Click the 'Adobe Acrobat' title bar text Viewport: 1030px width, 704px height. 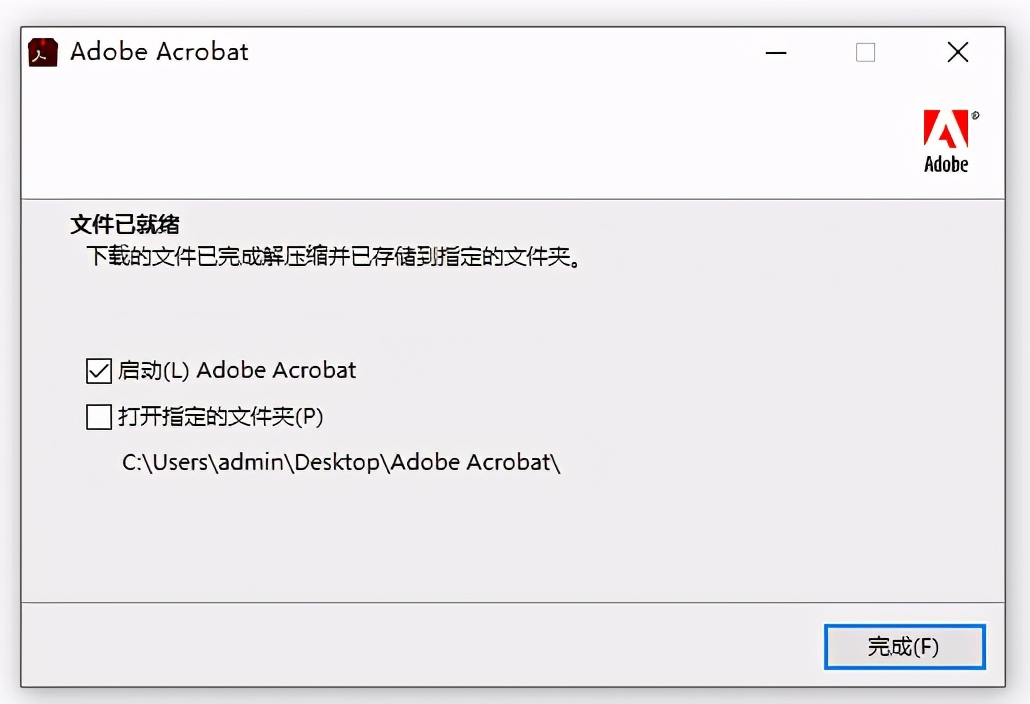160,51
